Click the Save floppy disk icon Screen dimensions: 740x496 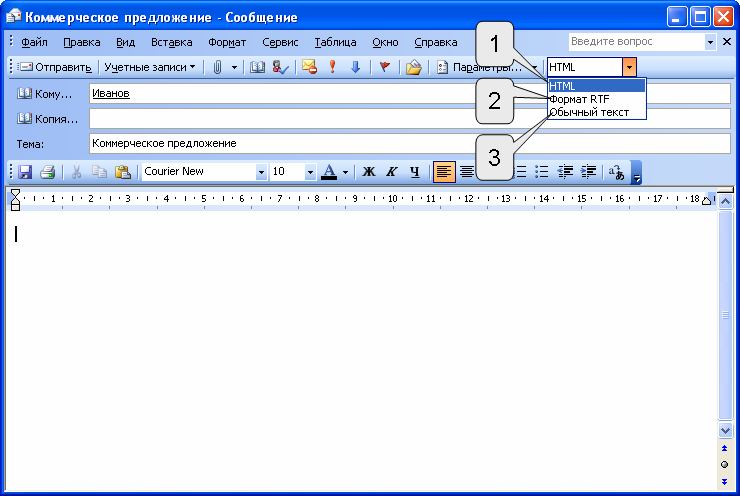click(25, 172)
